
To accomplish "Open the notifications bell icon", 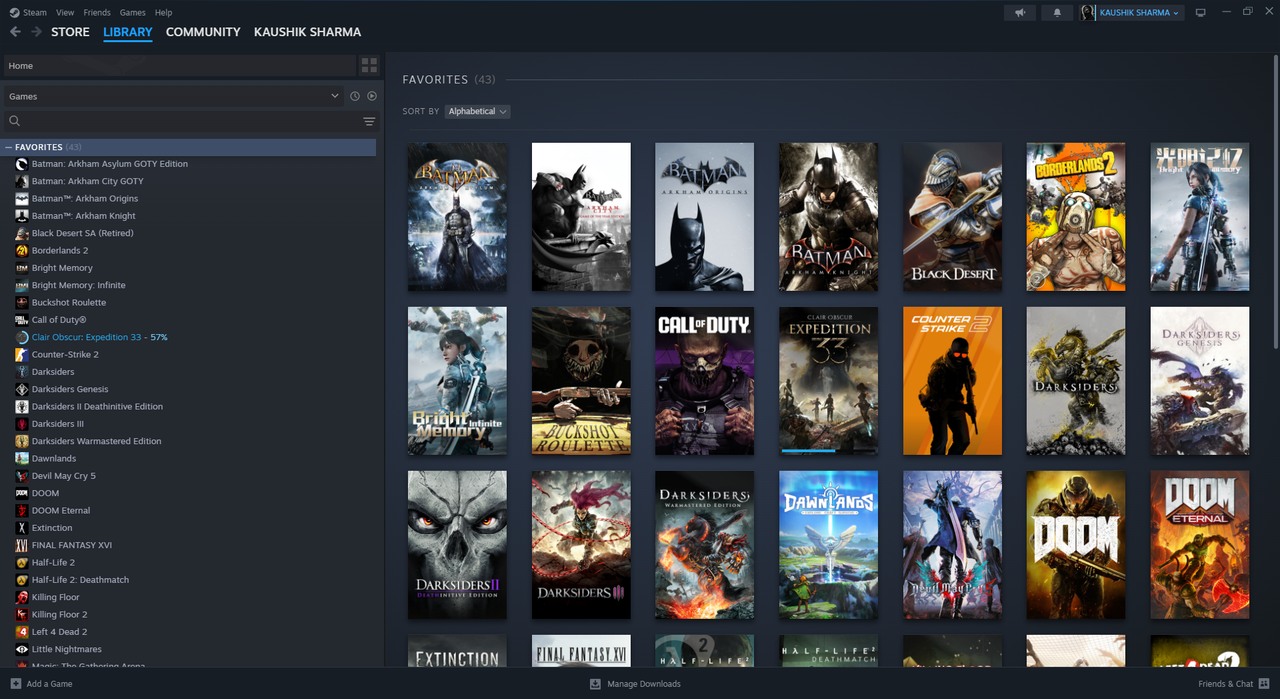I will [1057, 12].
